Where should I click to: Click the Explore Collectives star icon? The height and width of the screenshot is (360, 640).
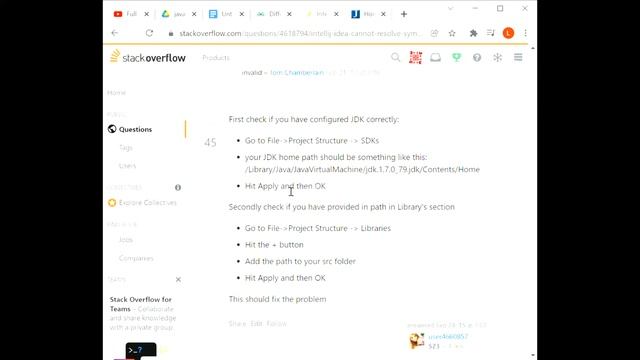(x=112, y=202)
